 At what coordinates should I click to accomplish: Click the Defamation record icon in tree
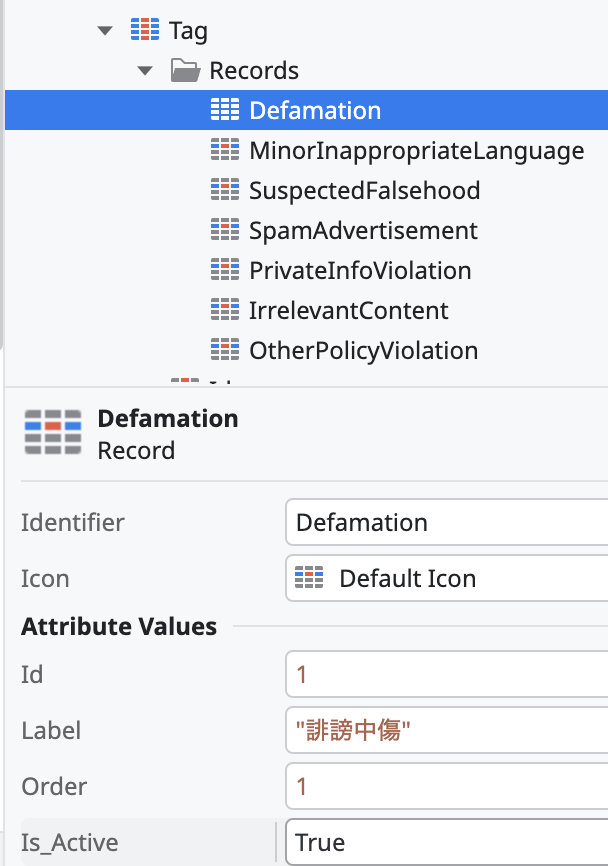click(x=225, y=109)
